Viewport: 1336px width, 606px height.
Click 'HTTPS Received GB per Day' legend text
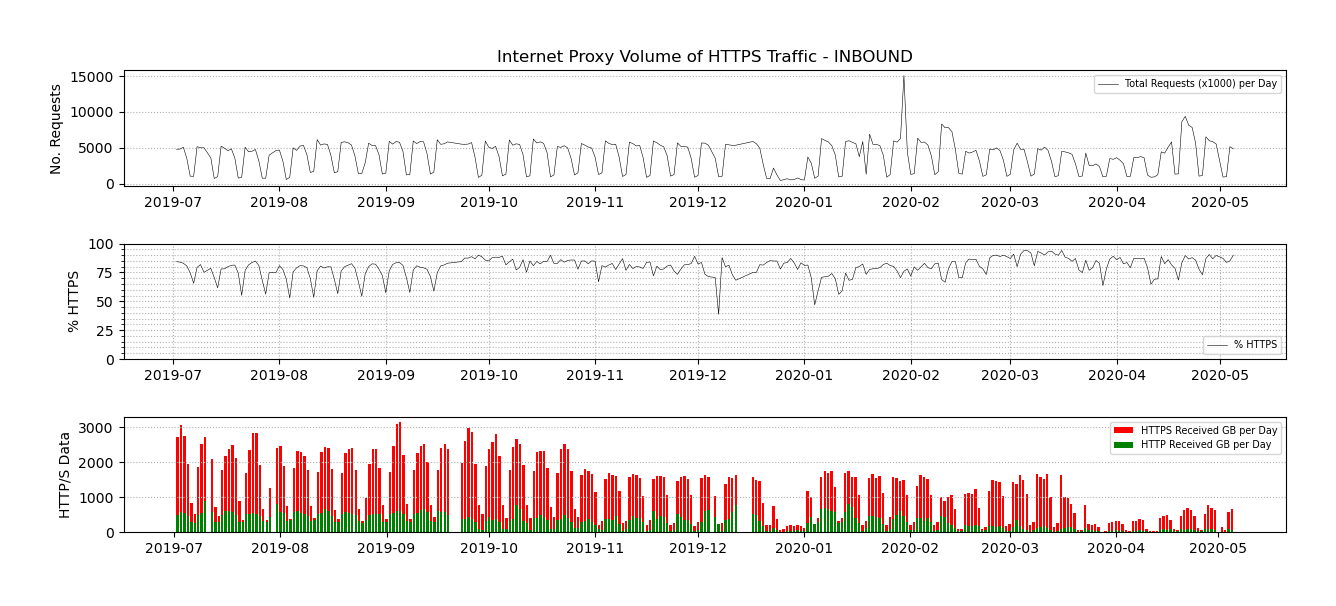click(1209, 430)
